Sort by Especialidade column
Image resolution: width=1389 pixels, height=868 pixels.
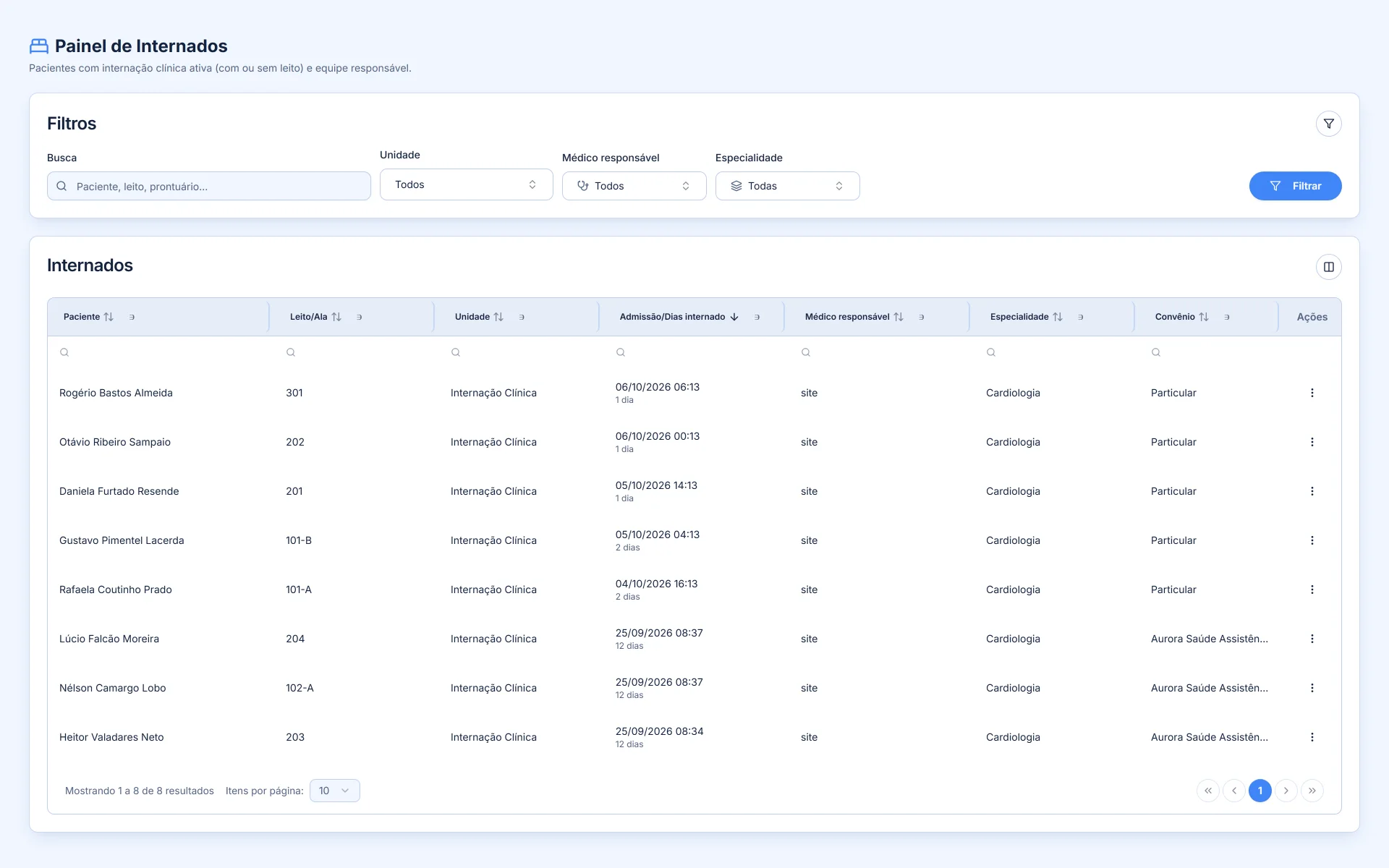[1058, 317]
